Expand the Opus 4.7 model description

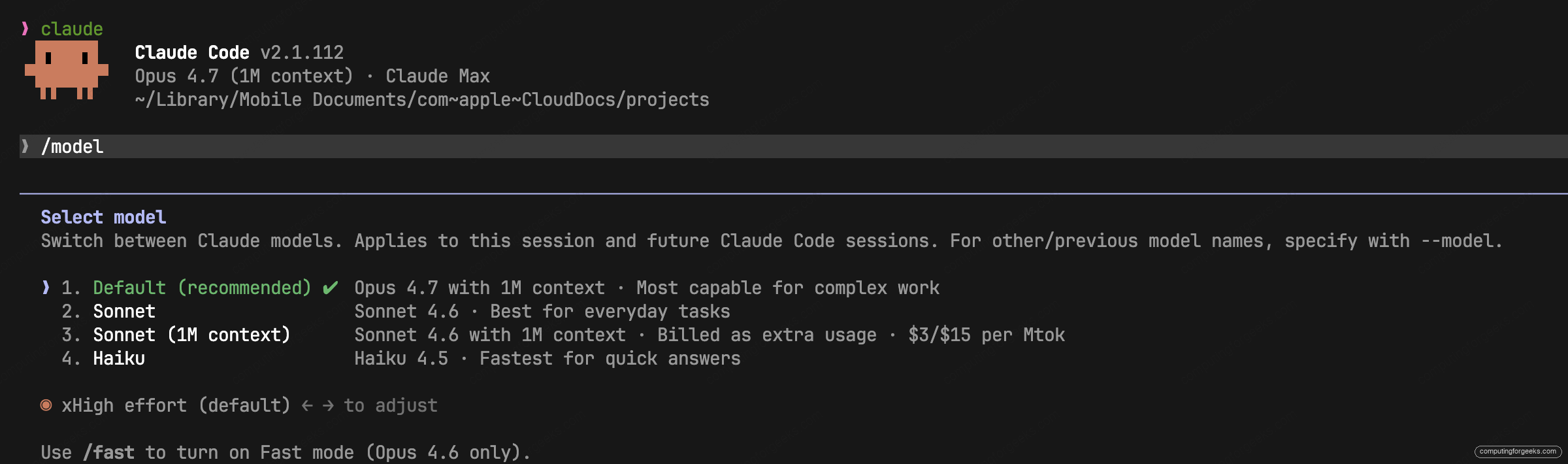[x=645, y=287]
